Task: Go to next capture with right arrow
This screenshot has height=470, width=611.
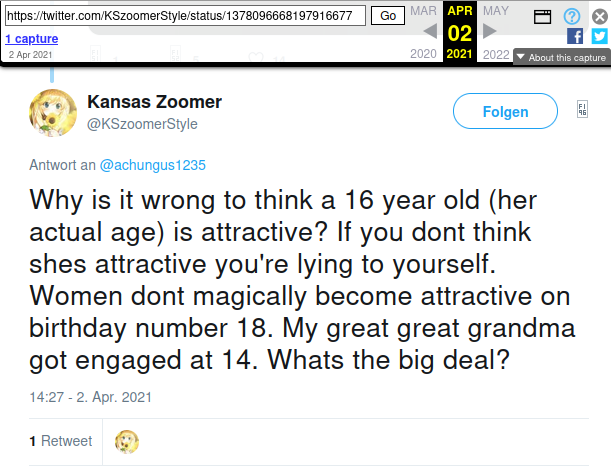Action: click(x=490, y=31)
